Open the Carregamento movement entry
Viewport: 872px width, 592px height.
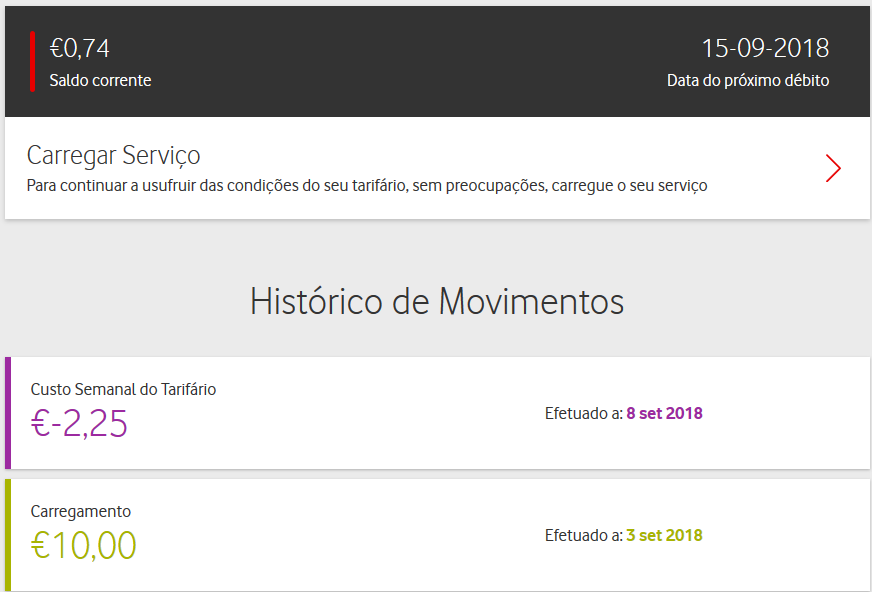(81, 511)
